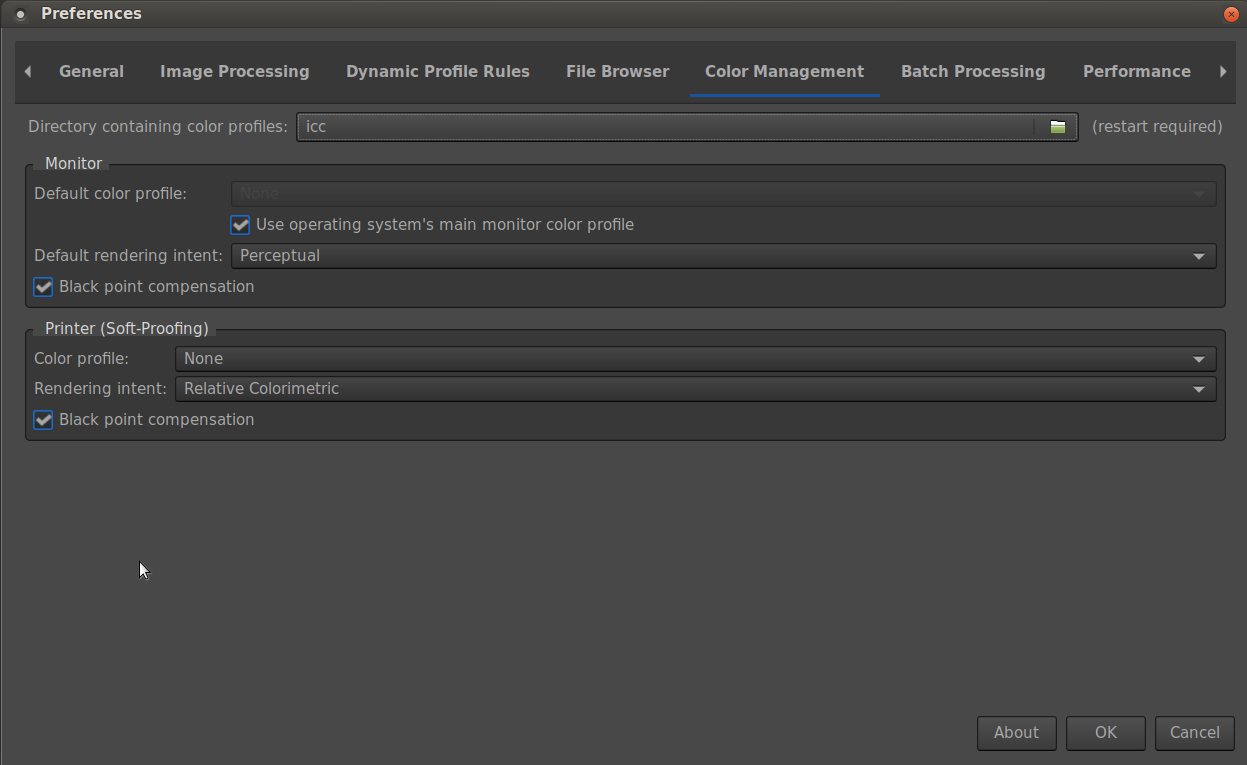Switch to the Batch Processing tab
The image size is (1247, 765).
[x=972, y=72]
